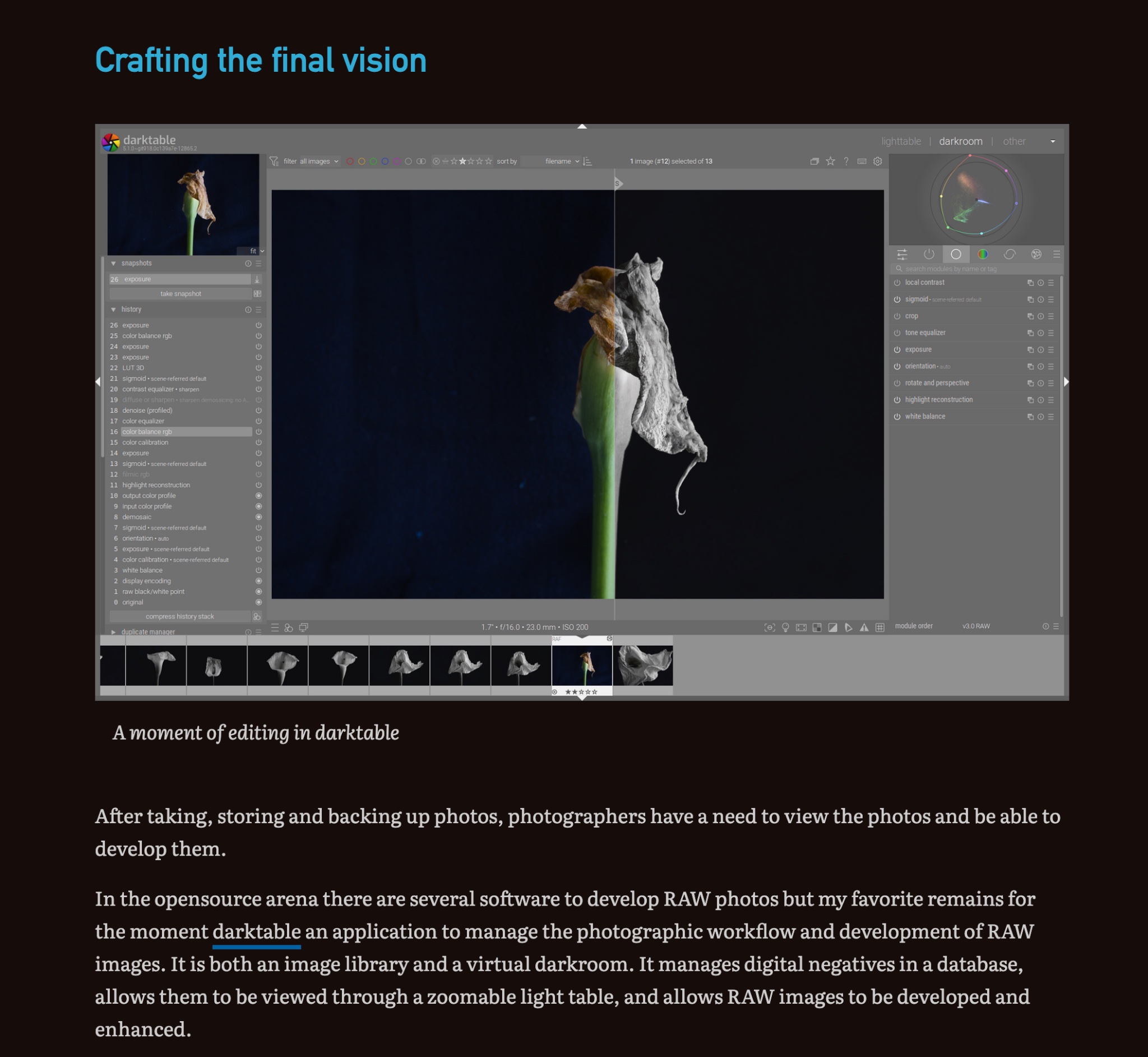Click the overexposure warning triangle icon
The width and height of the screenshot is (1148, 1057).
point(864,627)
